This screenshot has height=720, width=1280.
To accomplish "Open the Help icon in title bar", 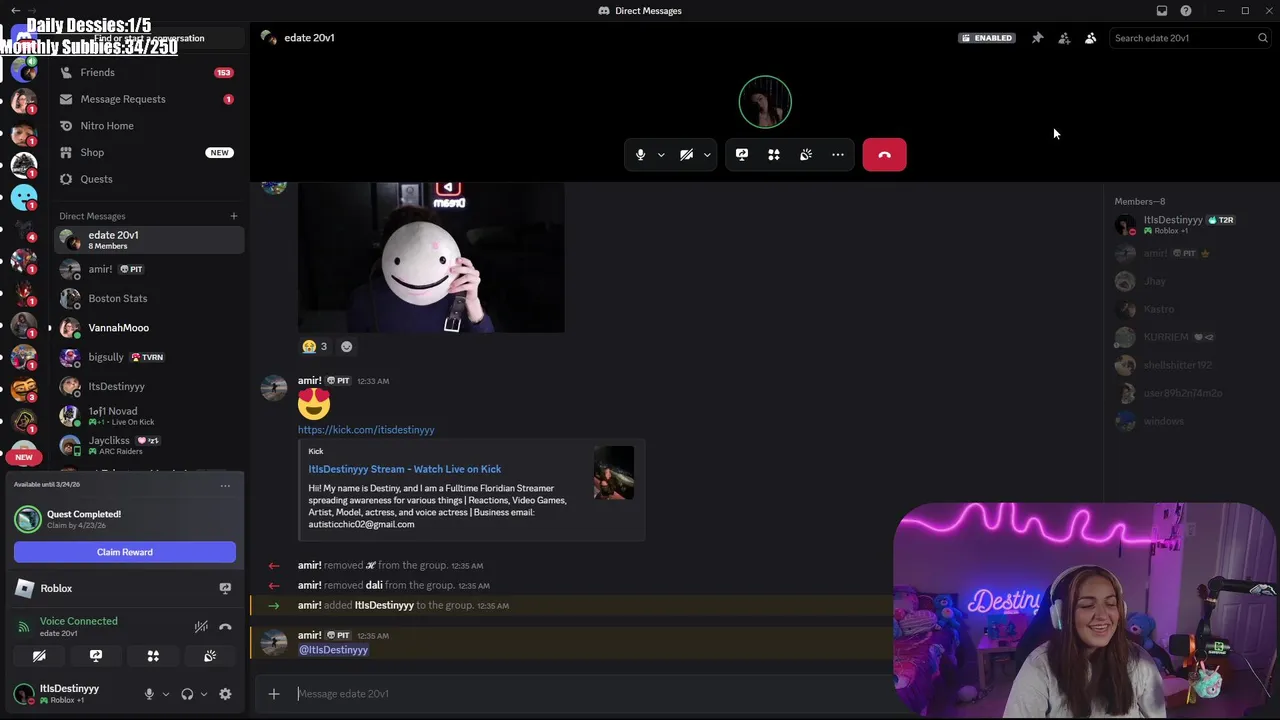I will pyautogui.click(x=1186, y=11).
